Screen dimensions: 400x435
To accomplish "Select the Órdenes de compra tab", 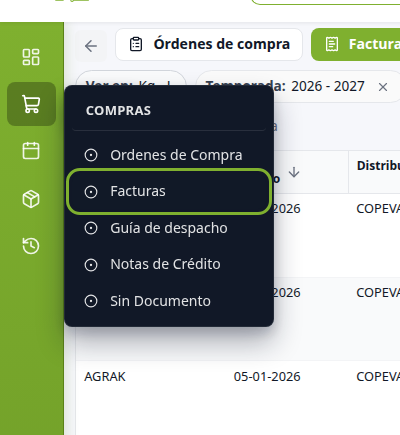I will click(209, 44).
